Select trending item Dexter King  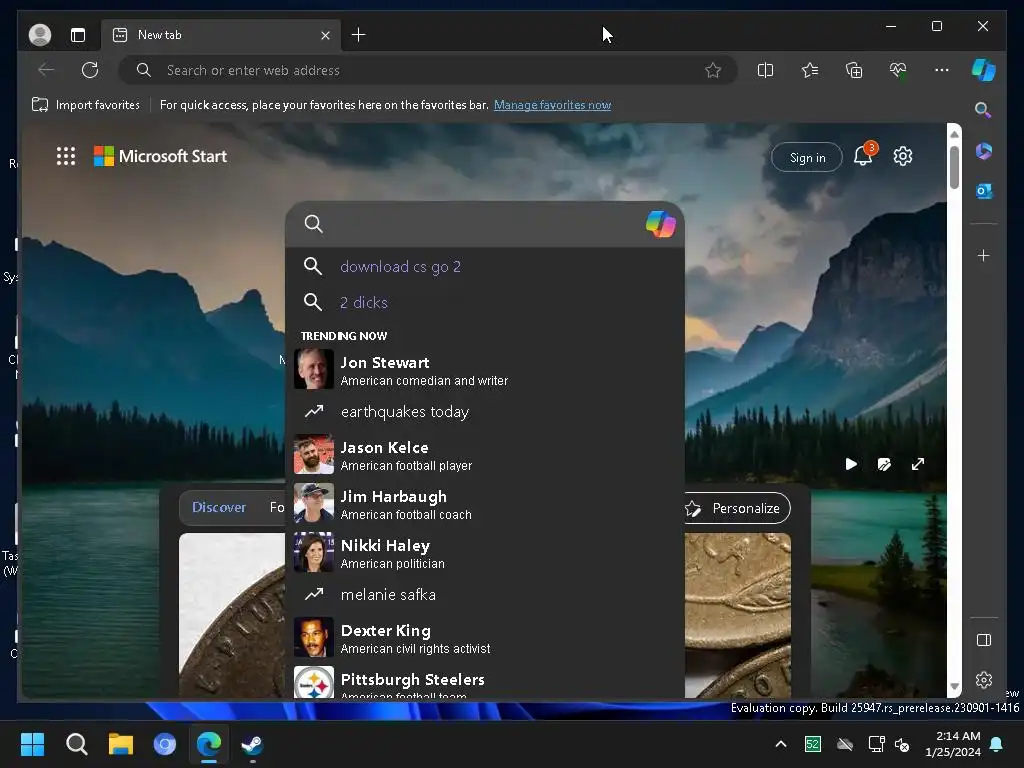[485, 637]
